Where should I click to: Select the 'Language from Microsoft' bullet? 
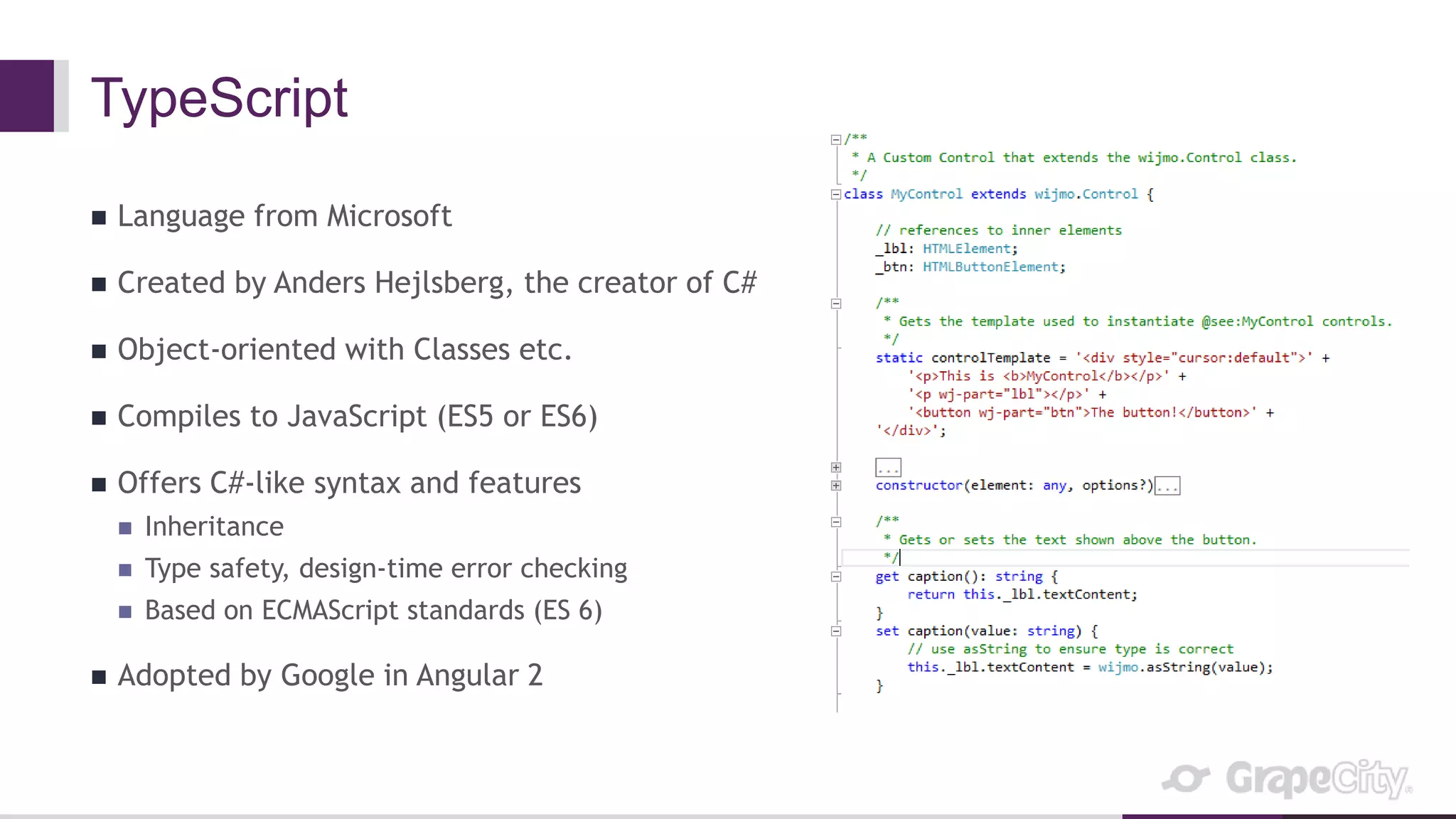click(x=284, y=216)
